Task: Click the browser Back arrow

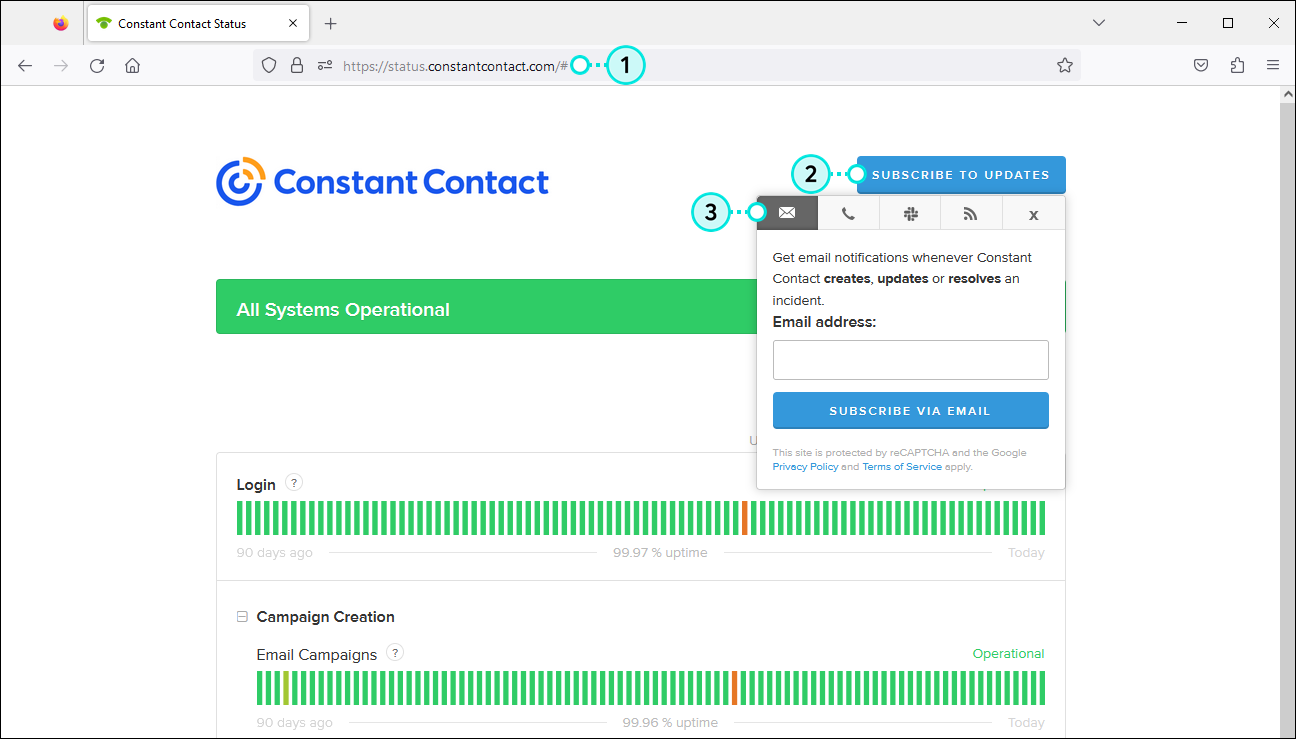Action: (x=25, y=66)
